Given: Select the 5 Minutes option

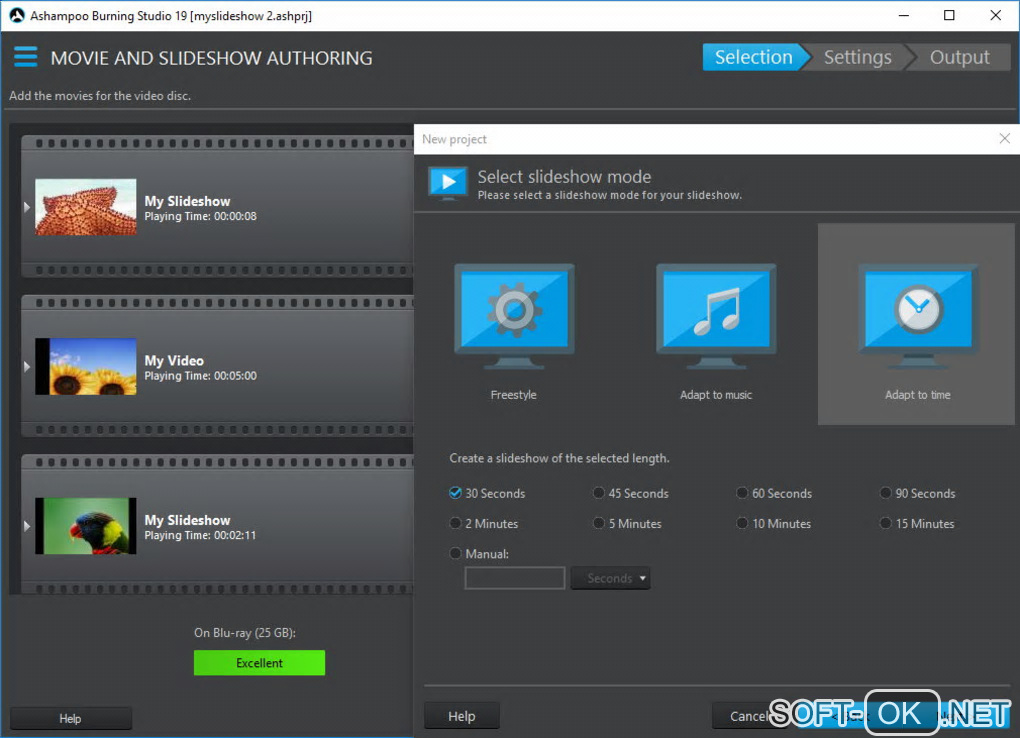Looking at the screenshot, I should point(627,523).
